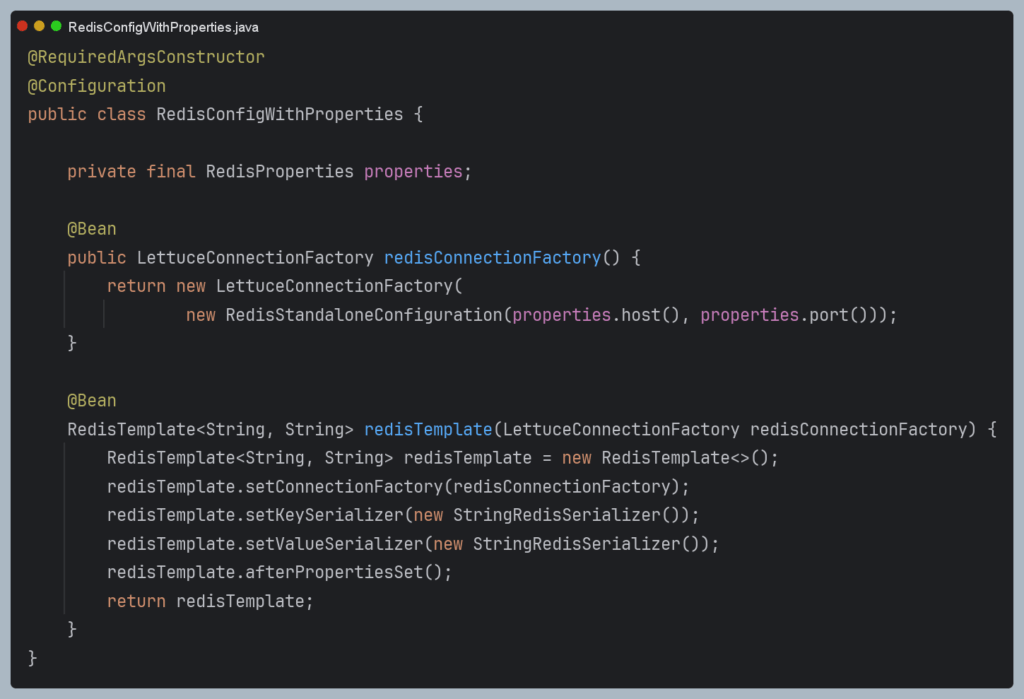The height and width of the screenshot is (699, 1024).
Task: Click the RedisConfigWithProperties.java title in window bar
Action: click(163, 27)
